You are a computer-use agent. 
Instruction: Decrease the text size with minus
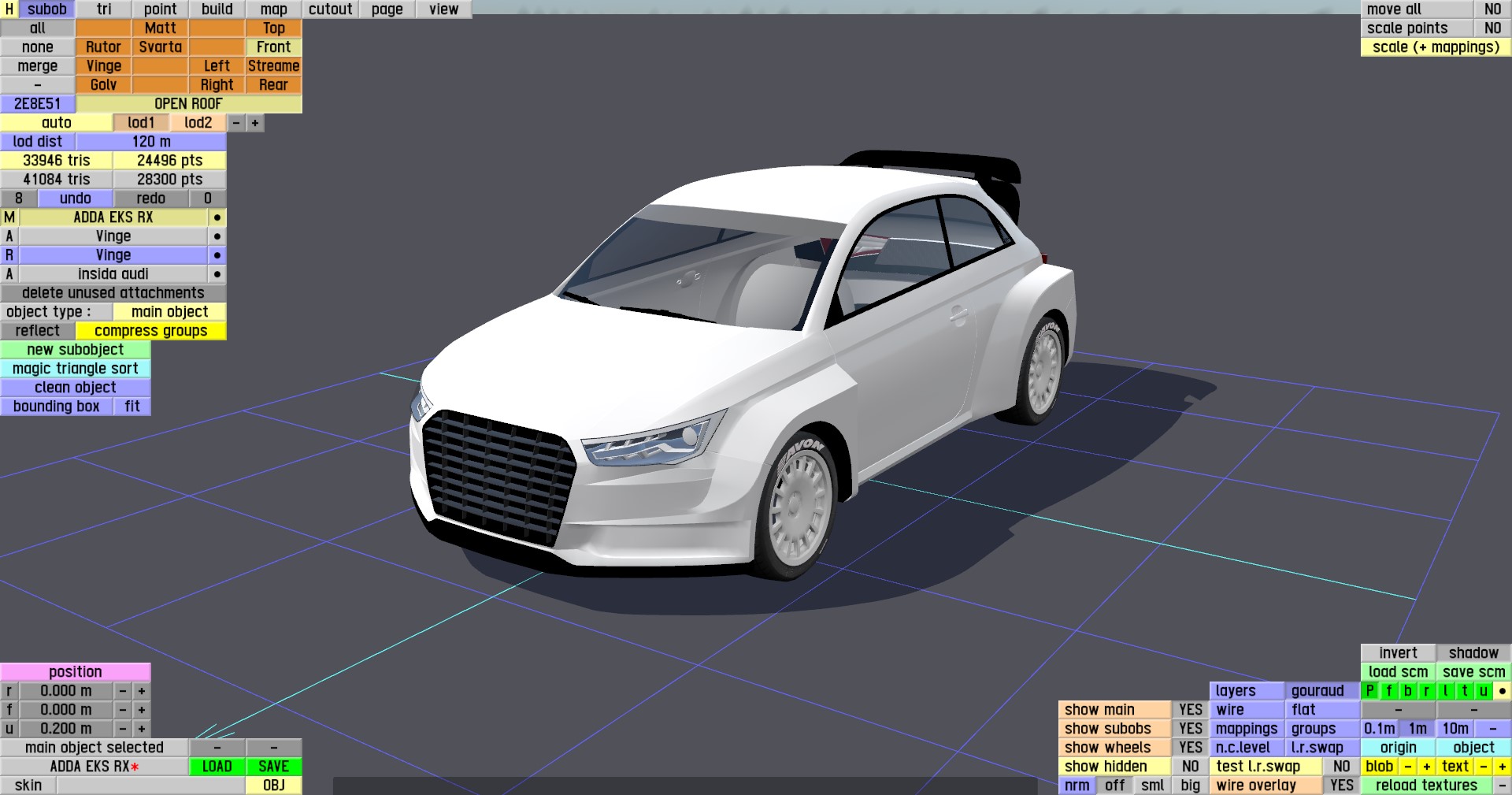click(x=1484, y=766)
